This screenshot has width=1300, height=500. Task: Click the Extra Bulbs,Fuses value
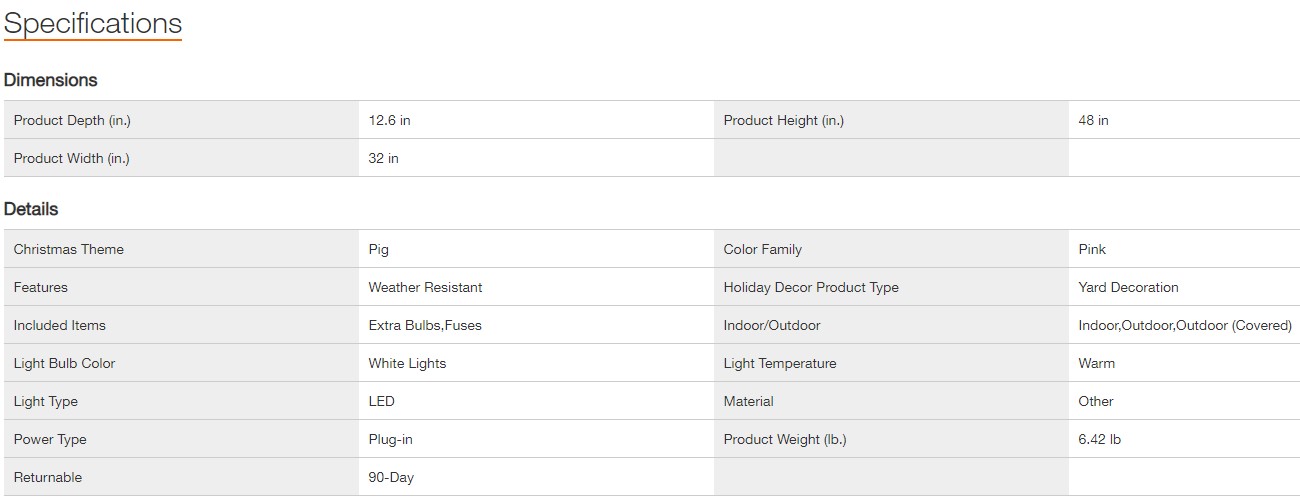tap(425, 325)
